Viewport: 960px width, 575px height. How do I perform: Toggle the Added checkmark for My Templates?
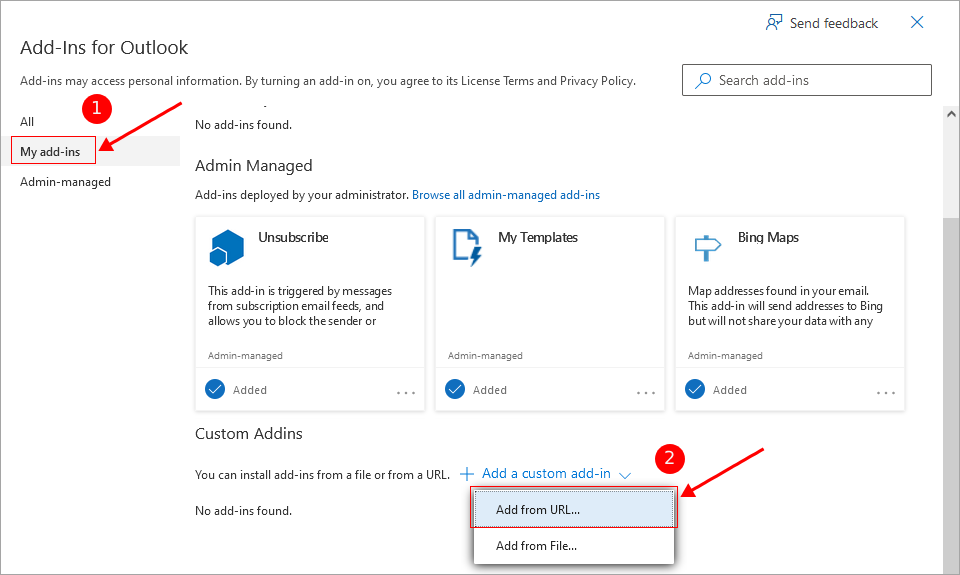[455, 389]
